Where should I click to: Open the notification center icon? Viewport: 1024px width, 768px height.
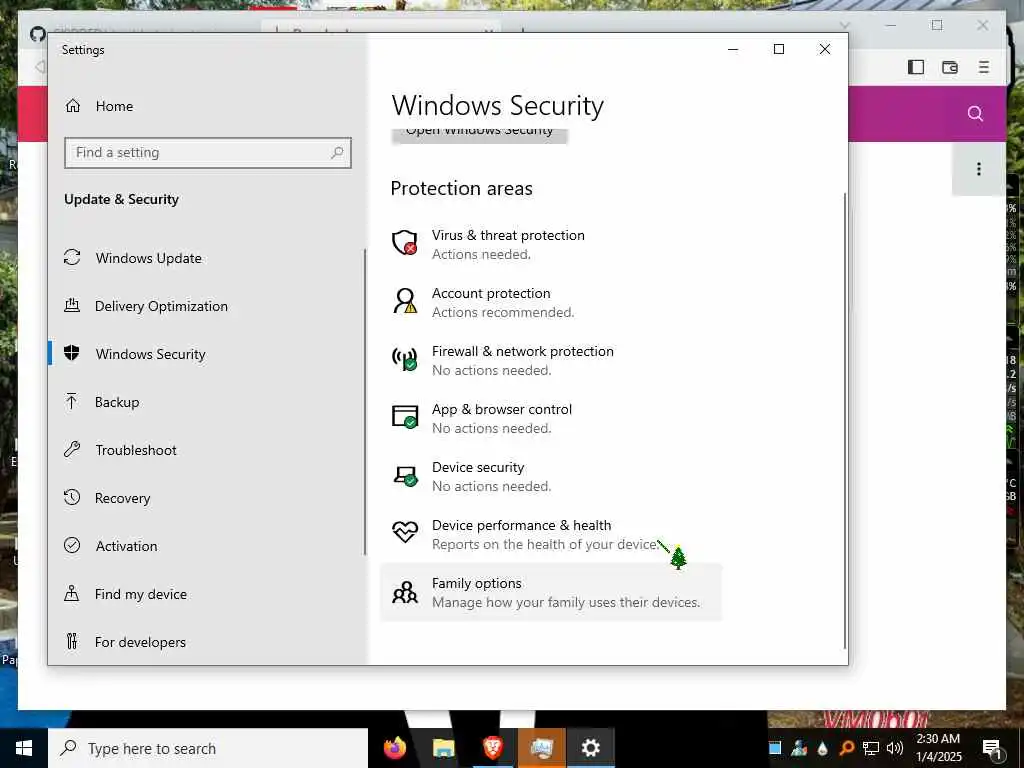(x=991, y=748)
